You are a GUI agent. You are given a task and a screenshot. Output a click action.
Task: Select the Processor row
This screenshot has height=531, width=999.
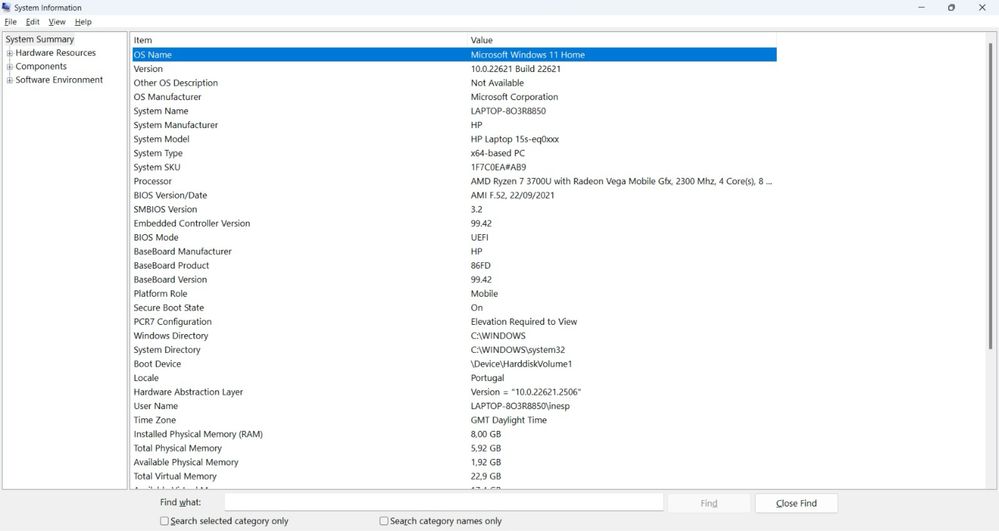click(x=454, y=181)
